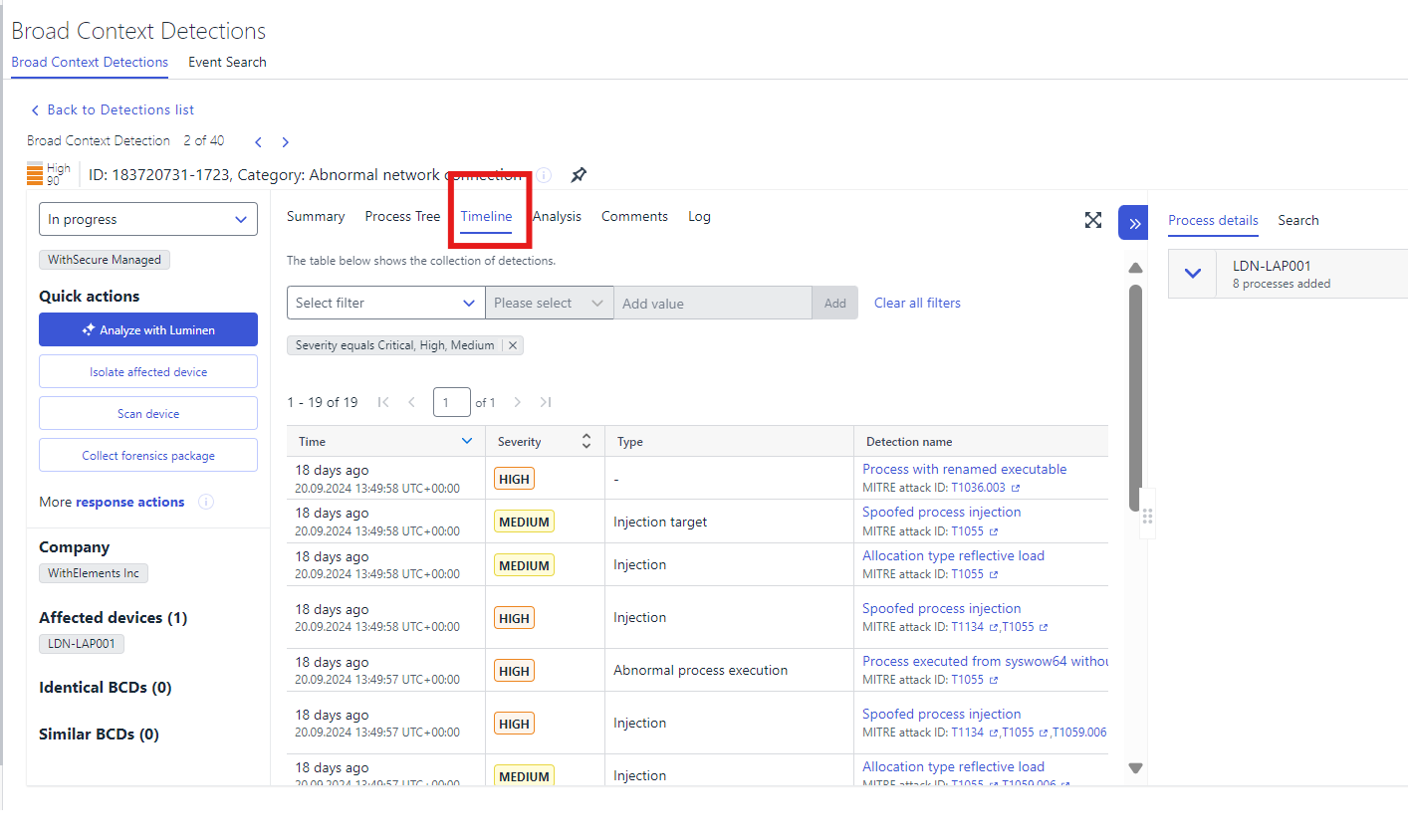Pin this detection with the pin icon
Viewport: 1408px width, 840px height.
[x=578, y=175]
